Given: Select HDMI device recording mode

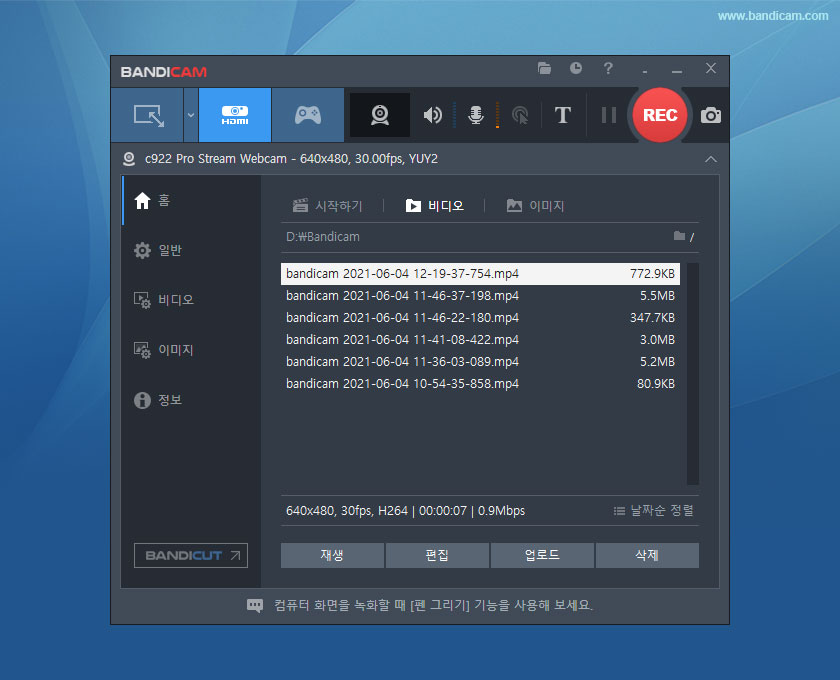Looking at the screenshot, I should click(x=235, y=115).
